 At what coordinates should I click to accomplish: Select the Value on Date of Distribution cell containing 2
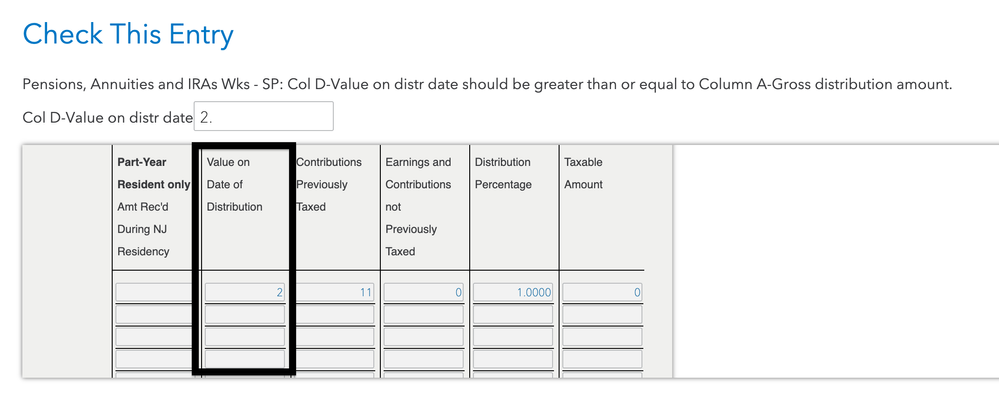pyautogui.click(x=245, y=292)
